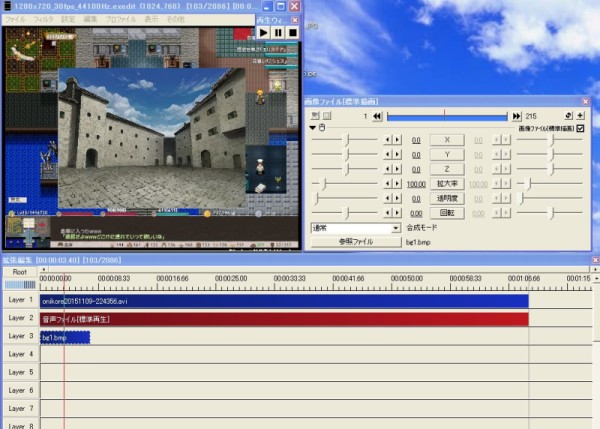Decrease 透明度 value with left arrow
This screenshot has width=600, height=429.
click(x=387, y=199)
